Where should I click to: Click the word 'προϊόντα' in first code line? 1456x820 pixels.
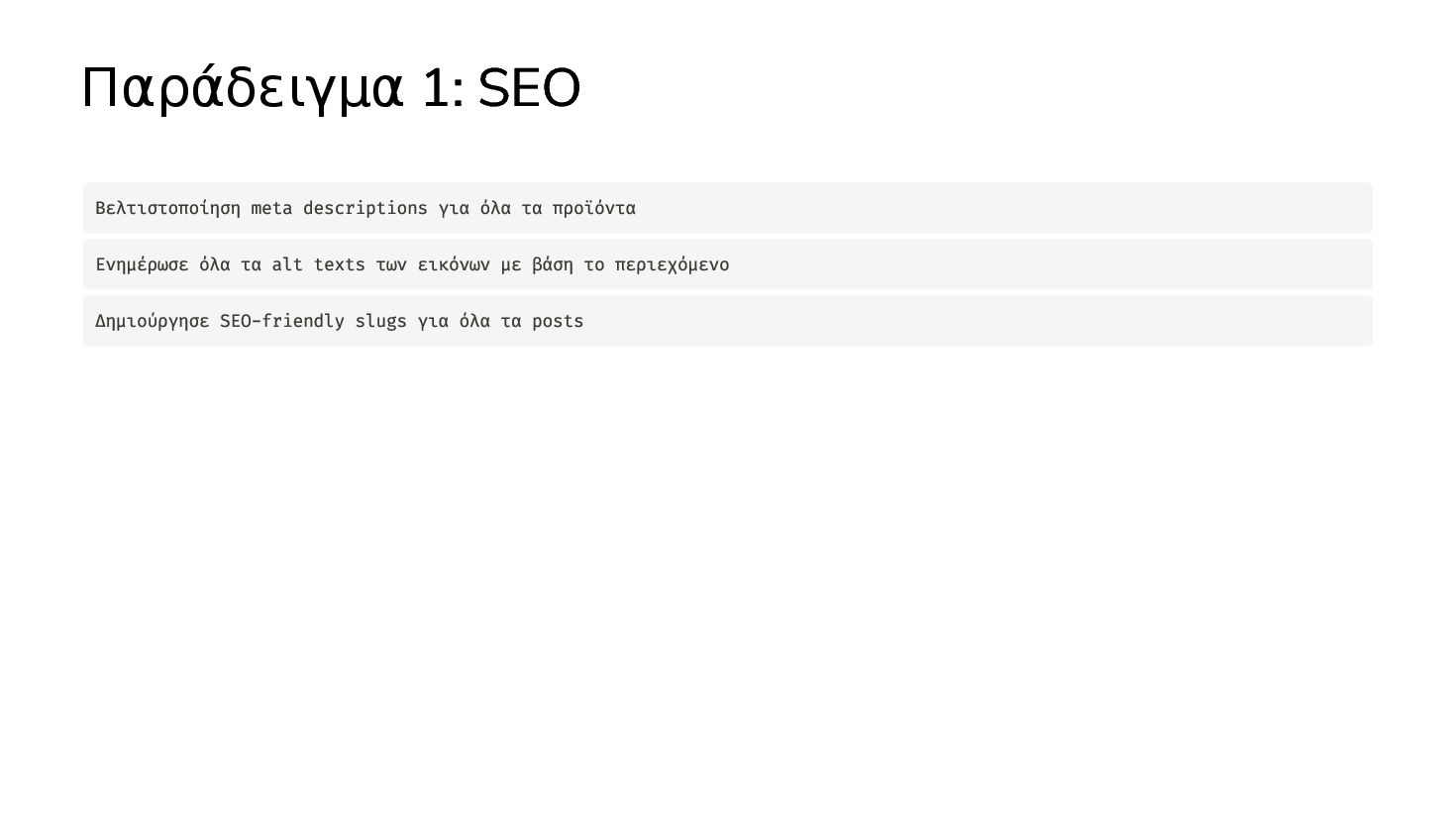coord(594,208)
